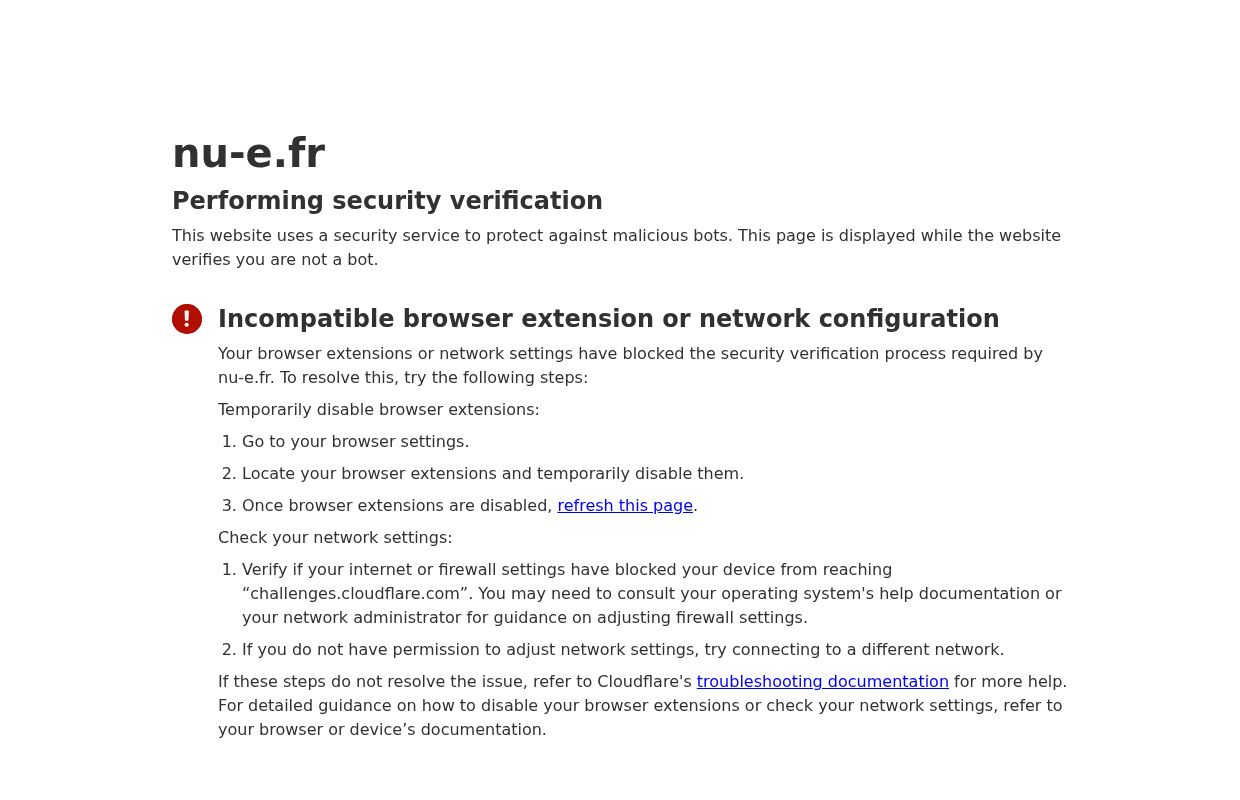Viewport: 1240px width, 800px height.
Task: Open the troubleshooting documentation link
Action: pos(822,682)
